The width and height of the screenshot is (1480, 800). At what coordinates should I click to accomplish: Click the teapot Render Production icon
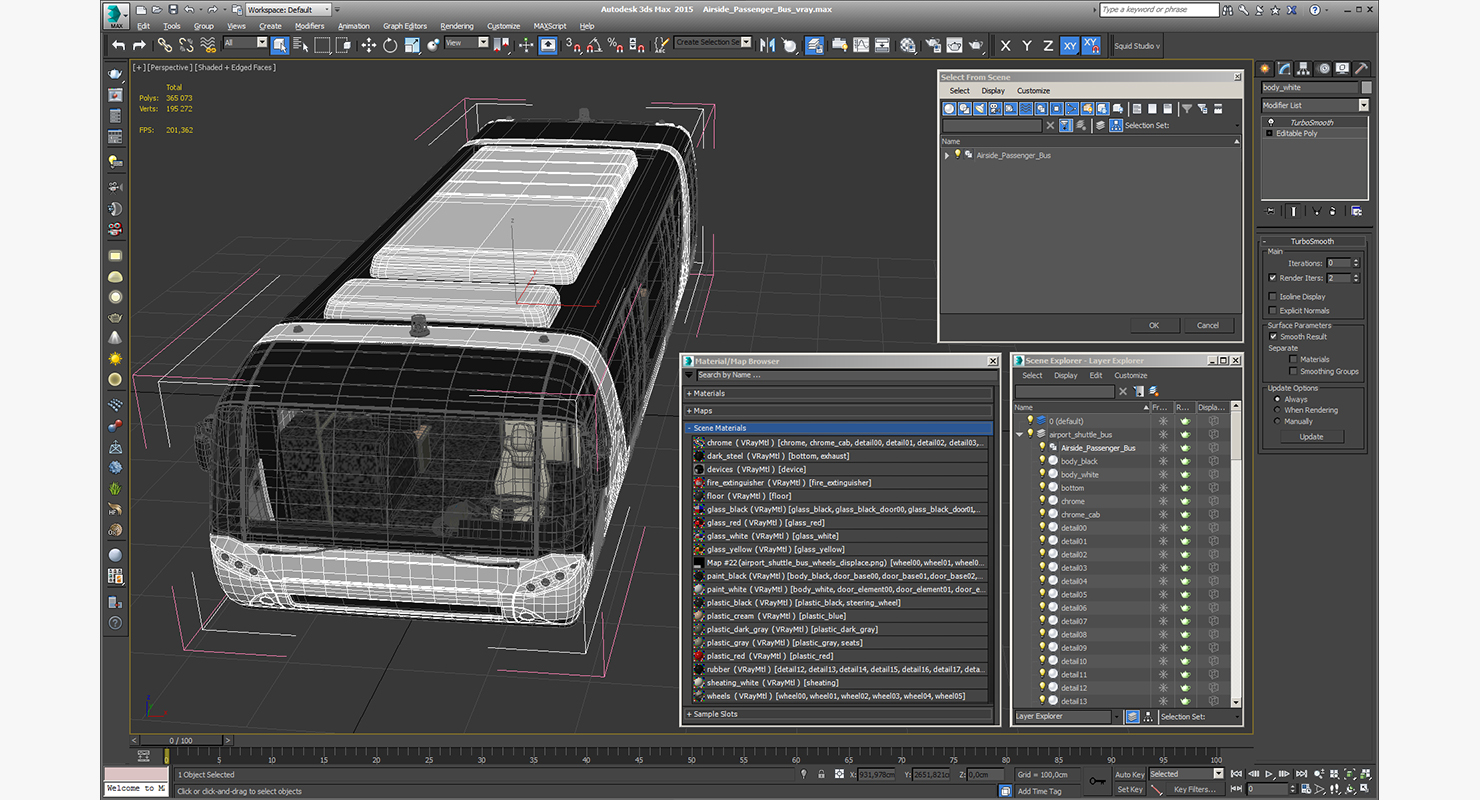976,45
